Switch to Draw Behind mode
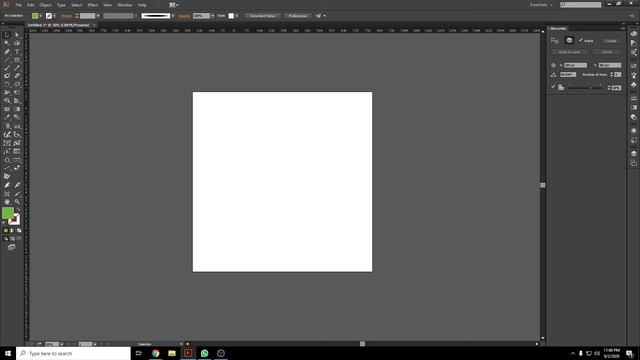 (12, 238)
